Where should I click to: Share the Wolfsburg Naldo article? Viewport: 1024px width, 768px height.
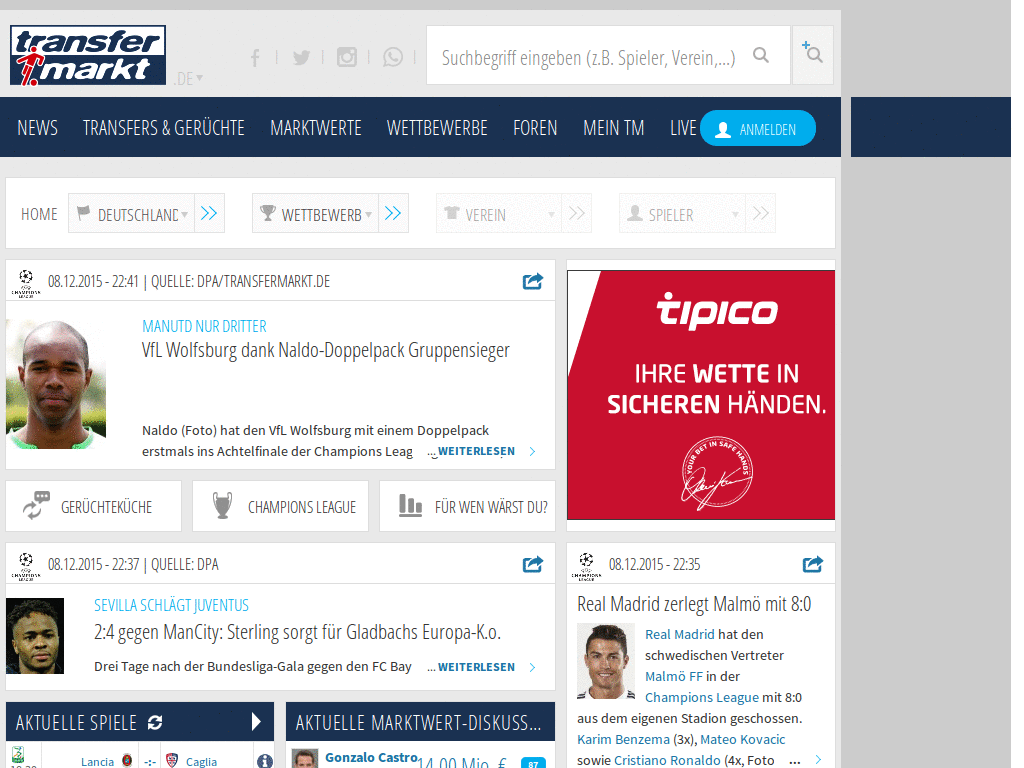(533, 281)
